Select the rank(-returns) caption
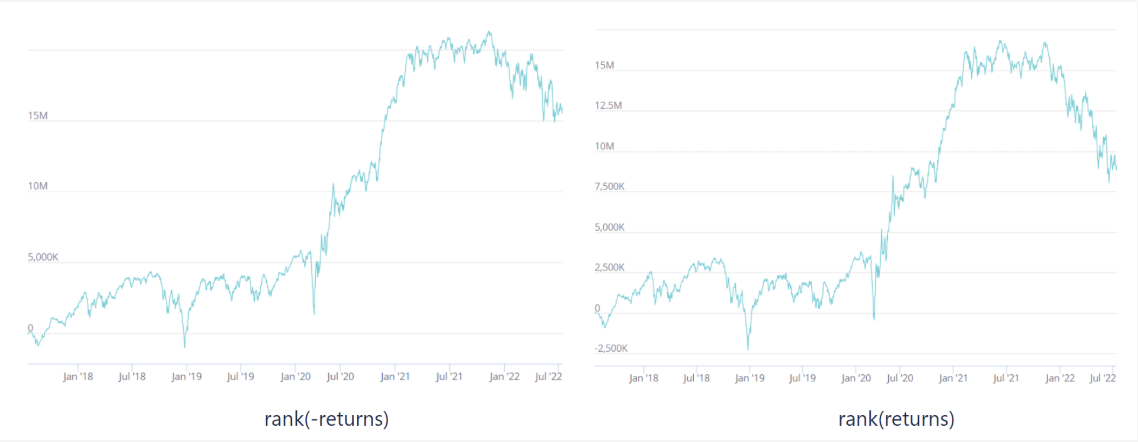 click(x=325, y=419)
